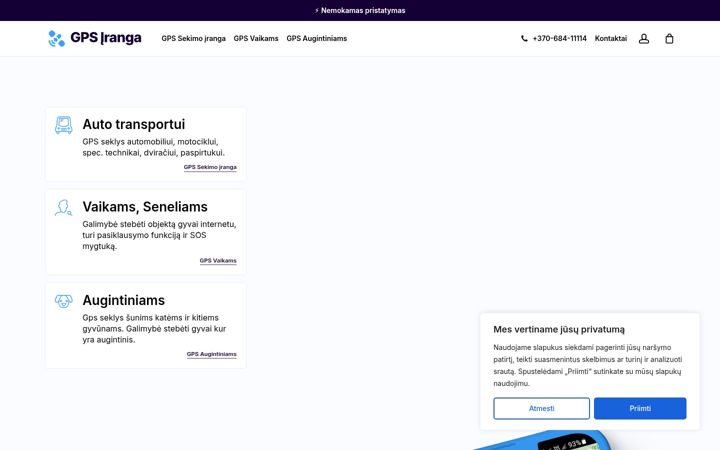Follow GPS Sekimo įranga link in Auto transportui card

210,167
